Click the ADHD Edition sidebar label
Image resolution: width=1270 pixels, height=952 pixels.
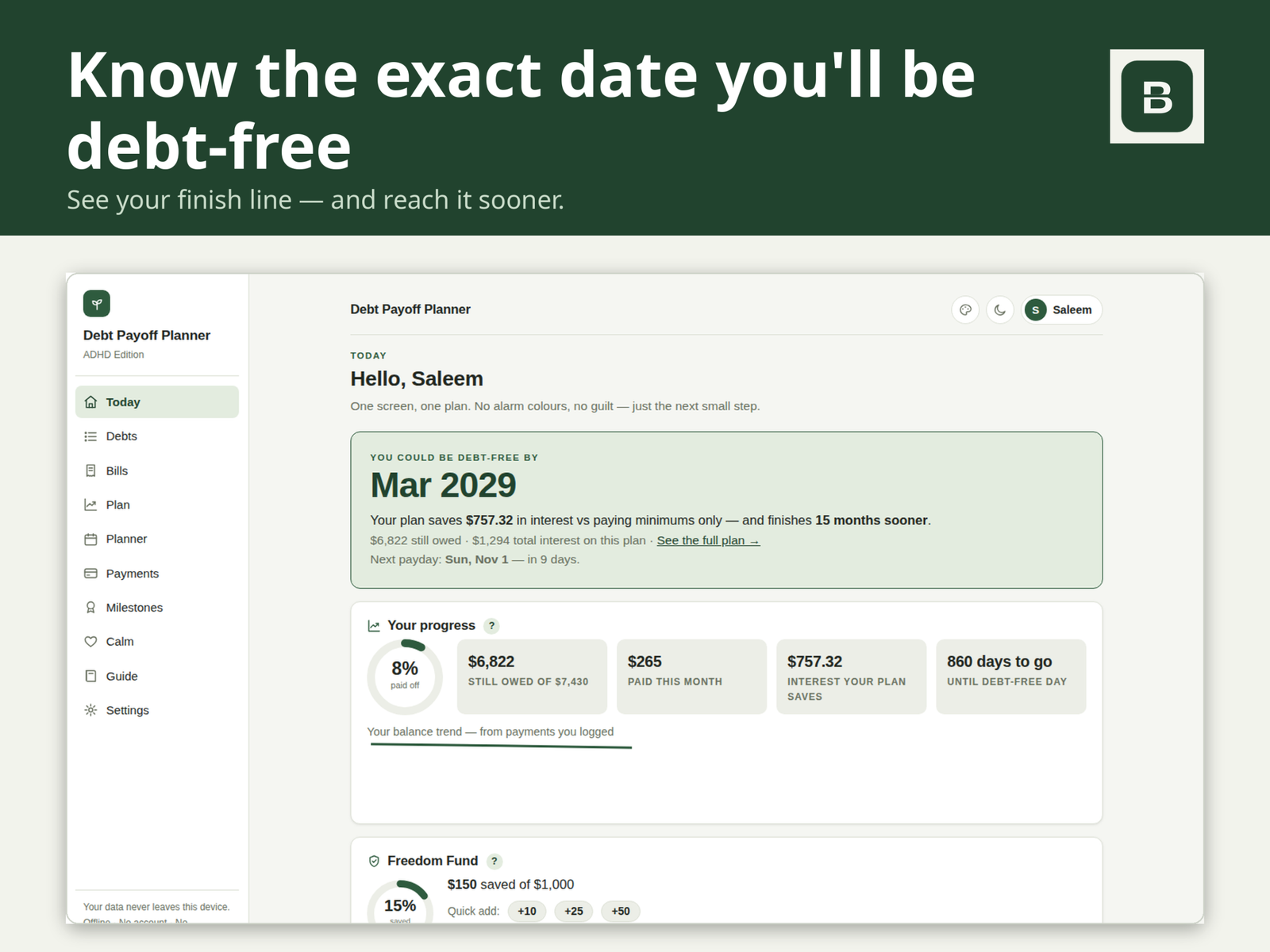pos(114,355)
